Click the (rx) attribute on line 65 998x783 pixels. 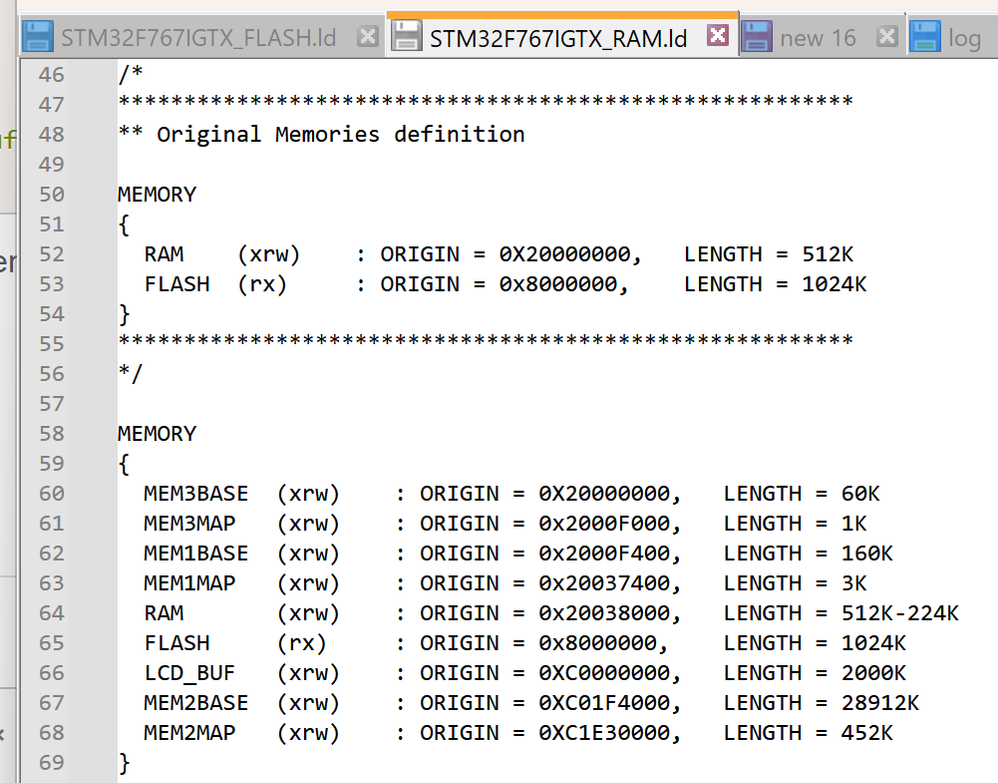302,643
